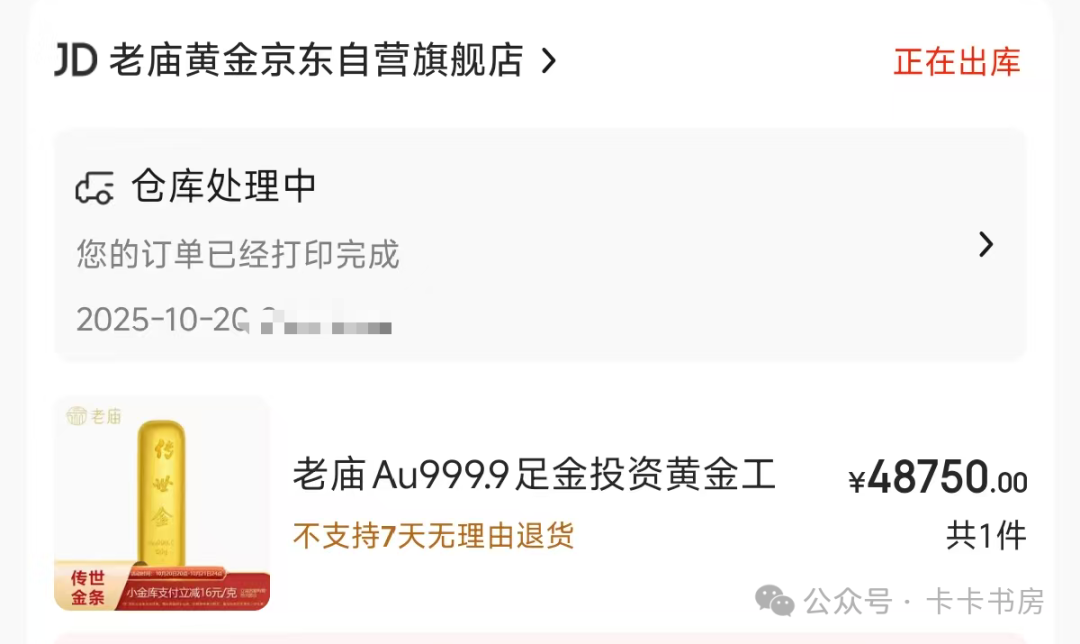1080x644 pixels.
Task: Click 公众号 · 卡卡书房 watermark text
Action: (924, 601)
